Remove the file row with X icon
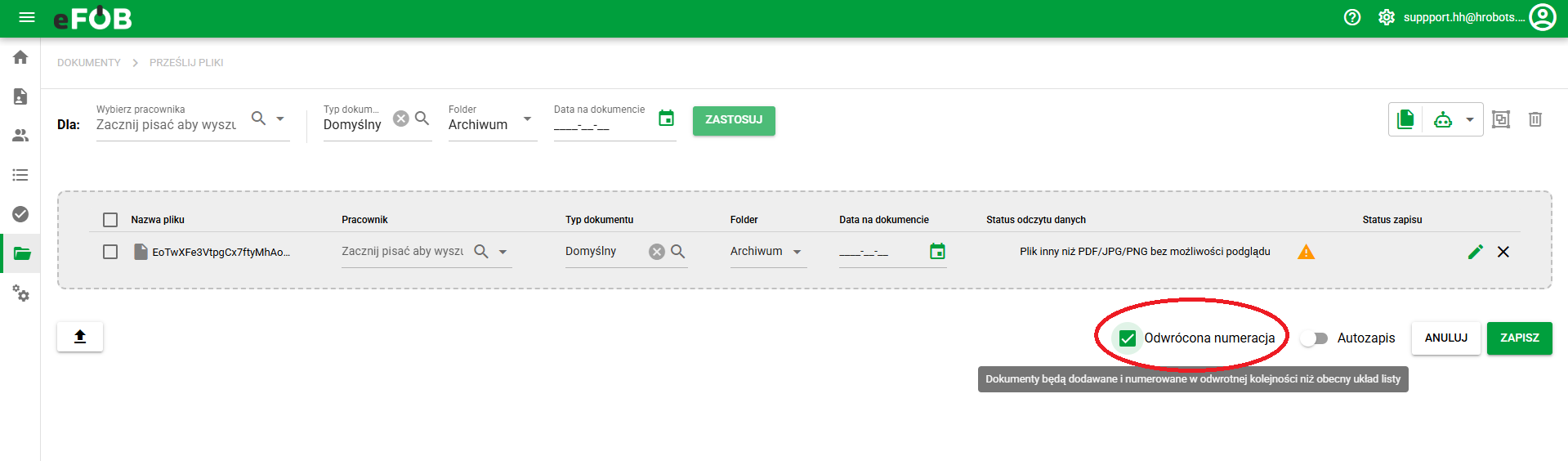This screenshot has width=1568, height=461. [1503, 252]
